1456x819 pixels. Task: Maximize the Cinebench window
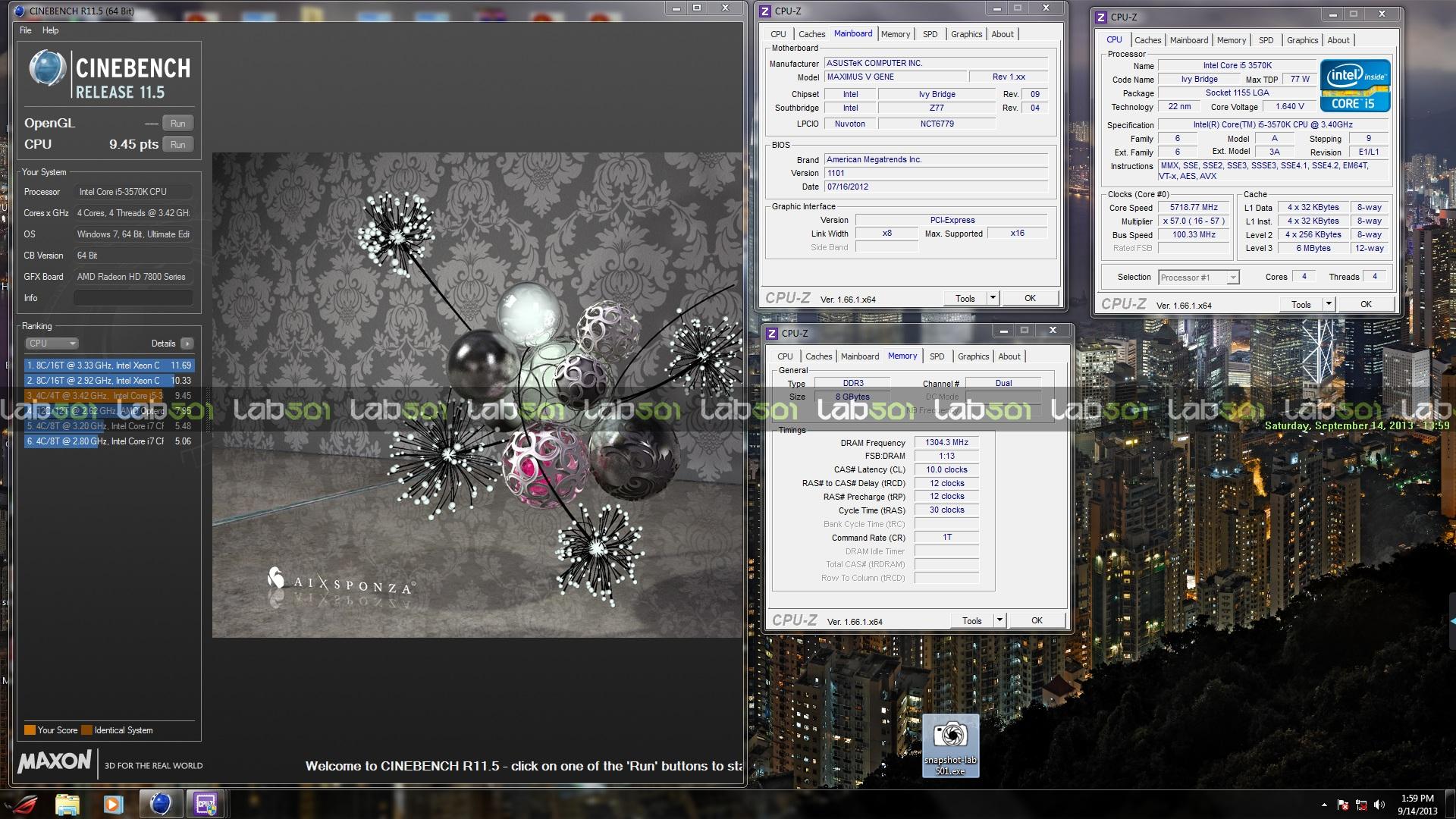pyautogui.click(x=697, y=8)
